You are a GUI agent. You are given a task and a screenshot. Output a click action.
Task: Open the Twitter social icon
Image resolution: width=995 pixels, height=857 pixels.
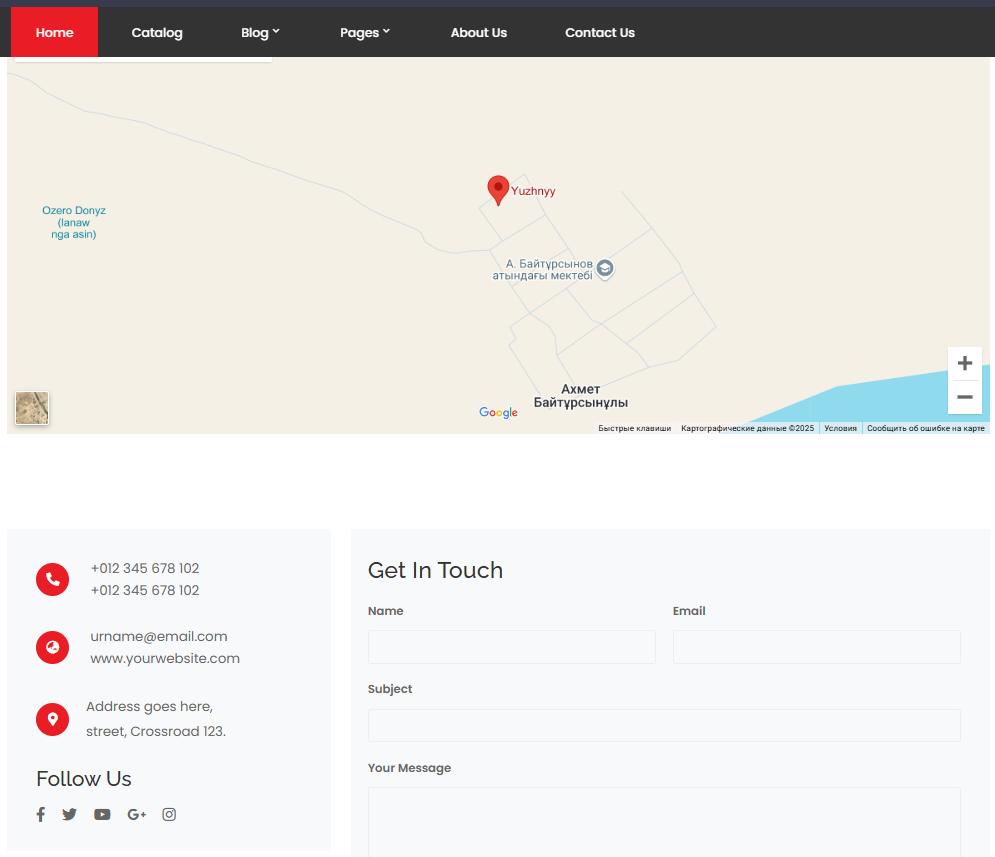pyautogui.click(x=69, y=814)
